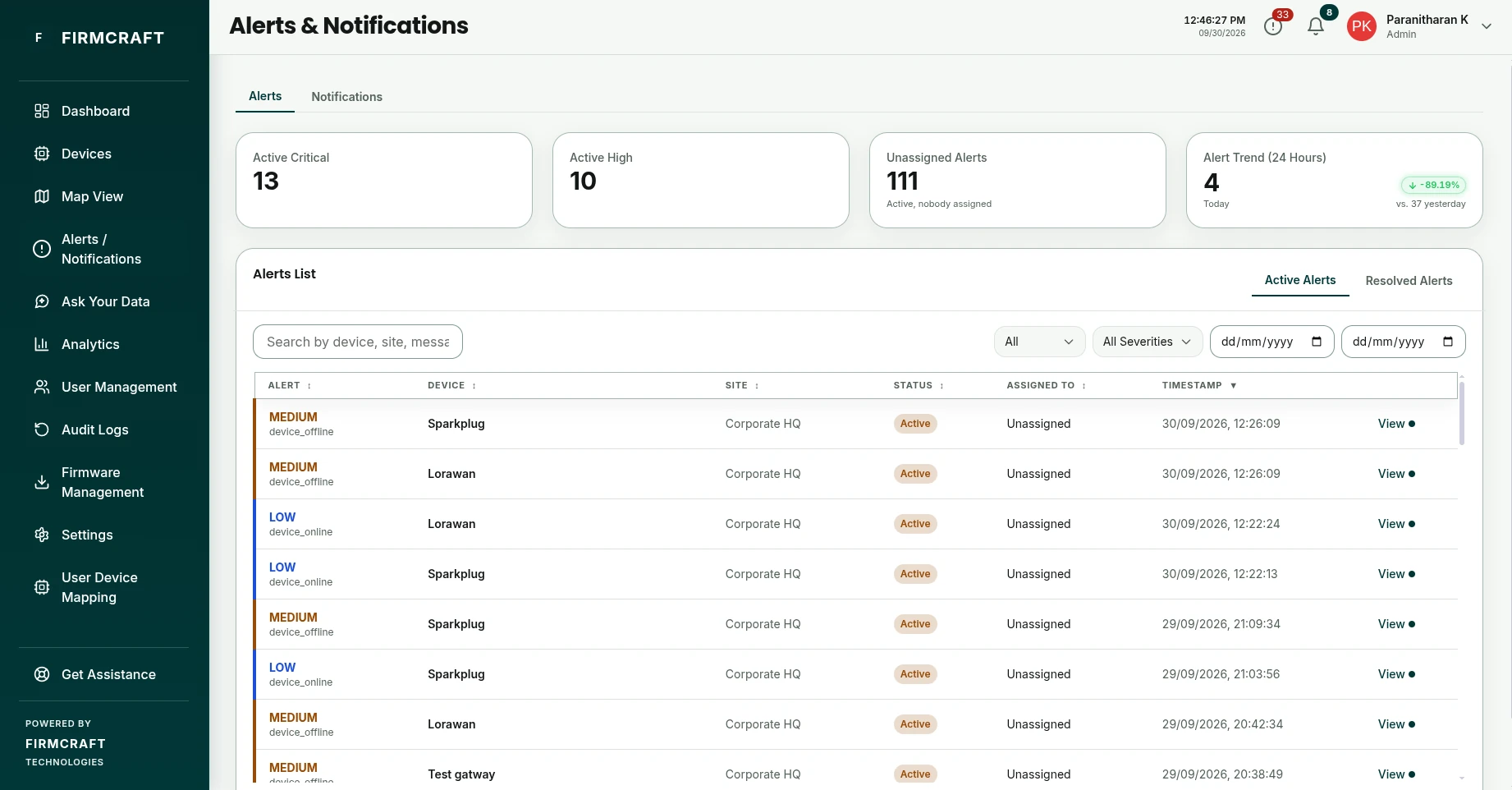Image resolution: width=1512 pixels, height=790 pixels.
Task: Open the alerts icon with the 33 badge
Action: pos(1273,26)
